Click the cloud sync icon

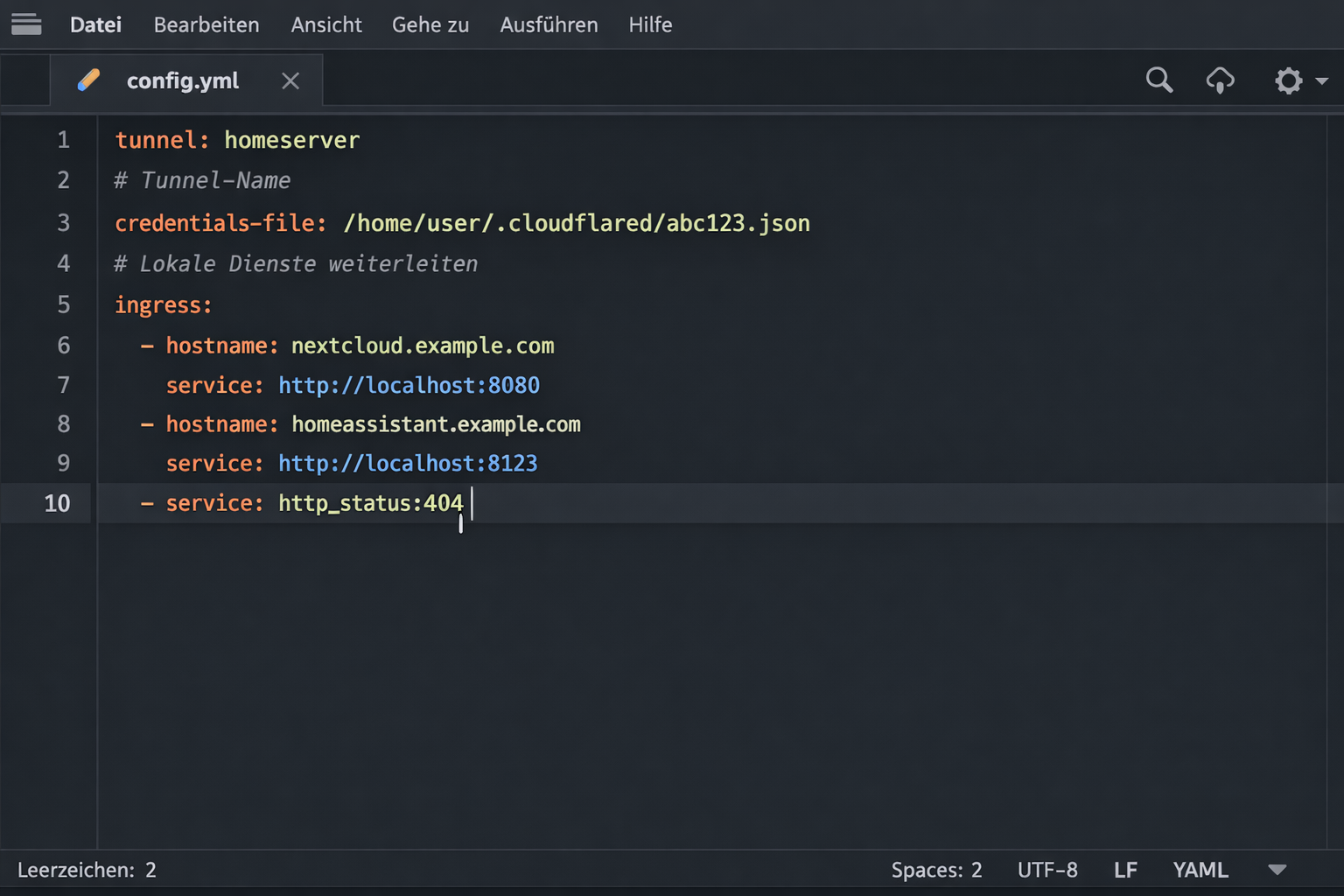(1221, 80)
